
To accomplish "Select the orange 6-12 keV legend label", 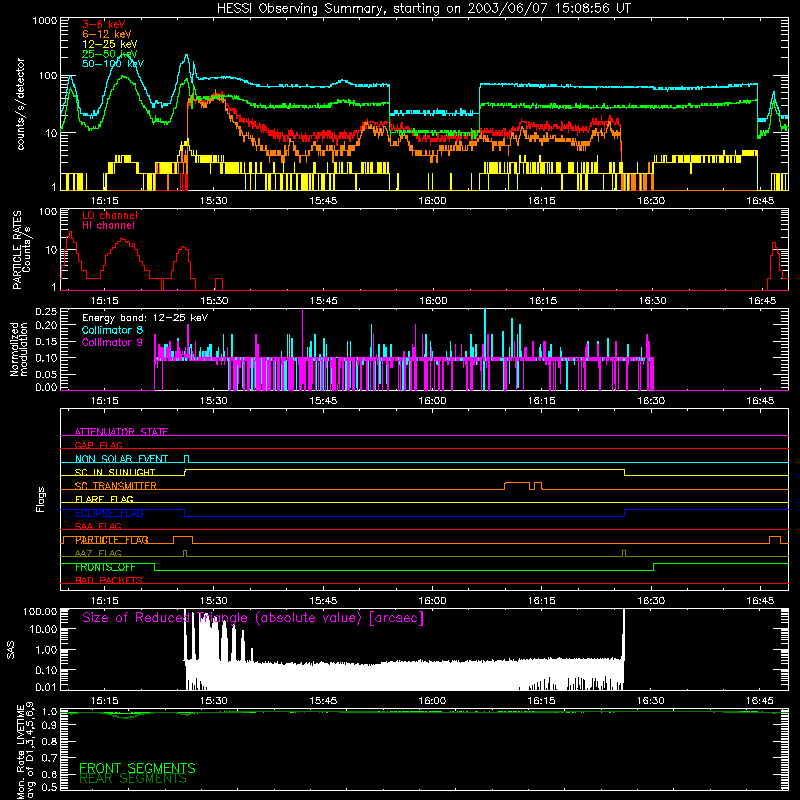I will [x=107, y=34].
